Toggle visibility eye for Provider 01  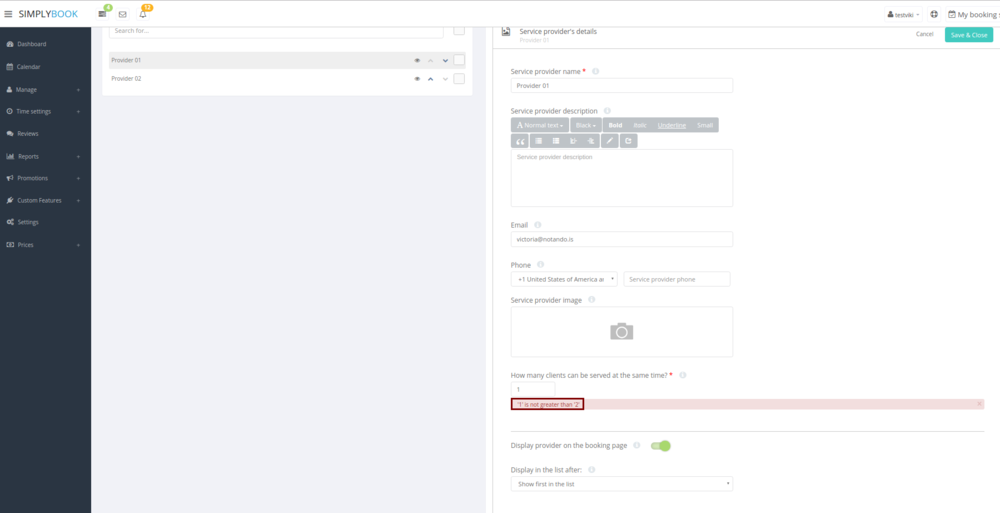click(x=417, y=60)
